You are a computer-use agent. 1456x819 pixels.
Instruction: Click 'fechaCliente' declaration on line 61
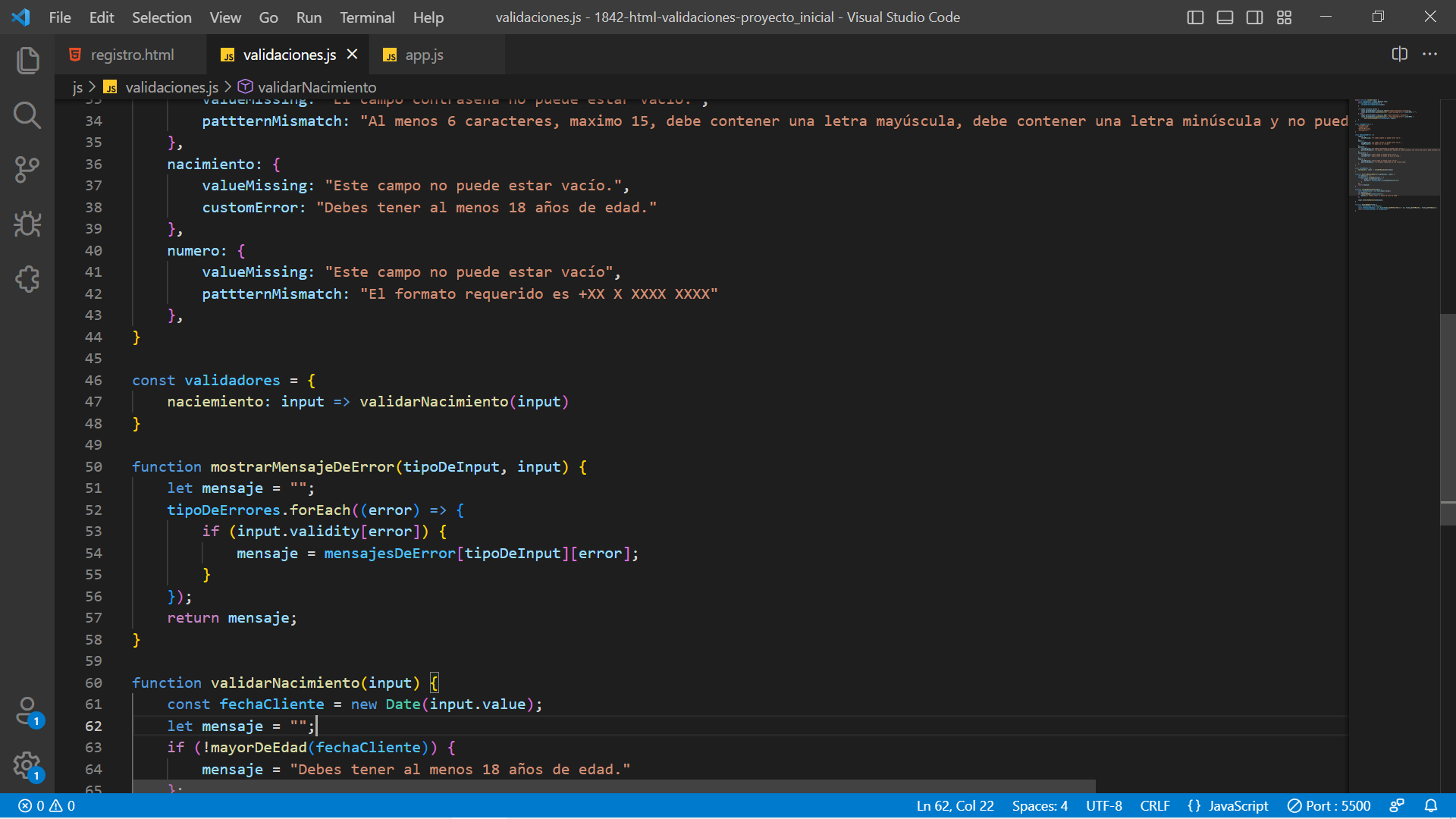271,704
